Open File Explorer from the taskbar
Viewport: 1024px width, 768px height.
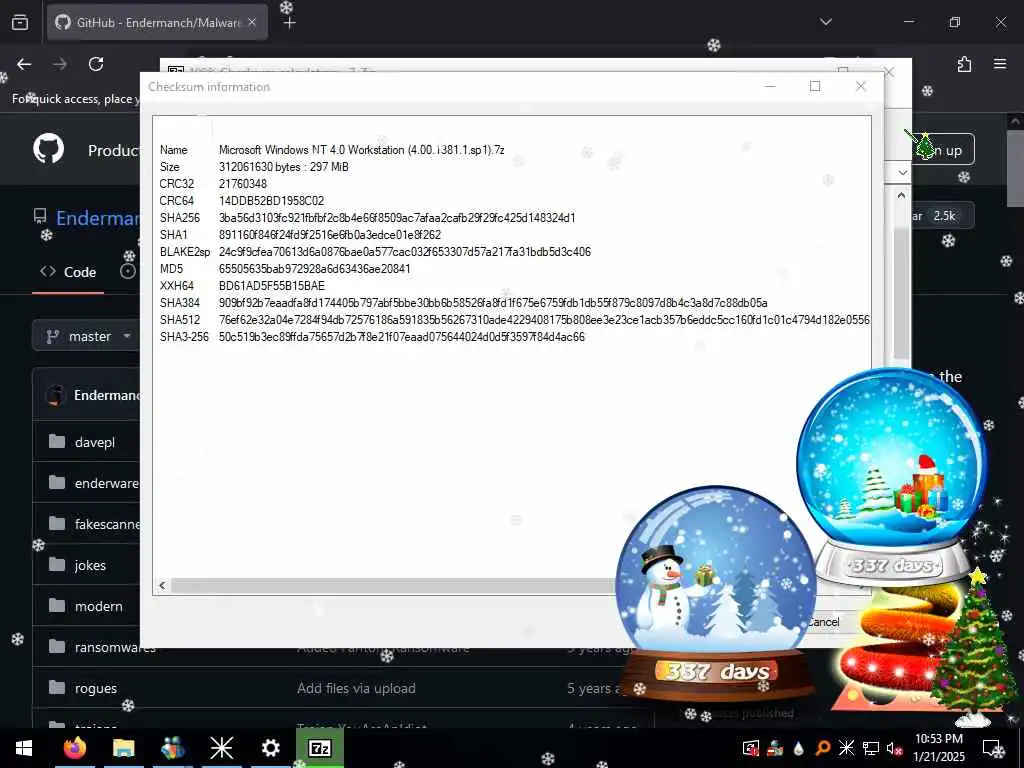coord(123,748)
